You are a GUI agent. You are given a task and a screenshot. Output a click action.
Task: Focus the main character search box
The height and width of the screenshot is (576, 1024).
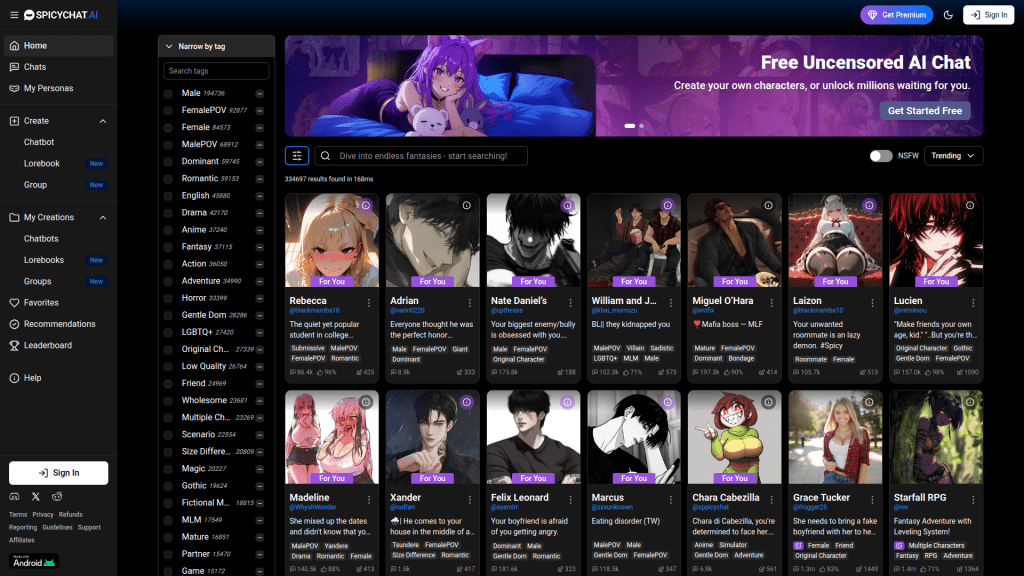point(421,155)
